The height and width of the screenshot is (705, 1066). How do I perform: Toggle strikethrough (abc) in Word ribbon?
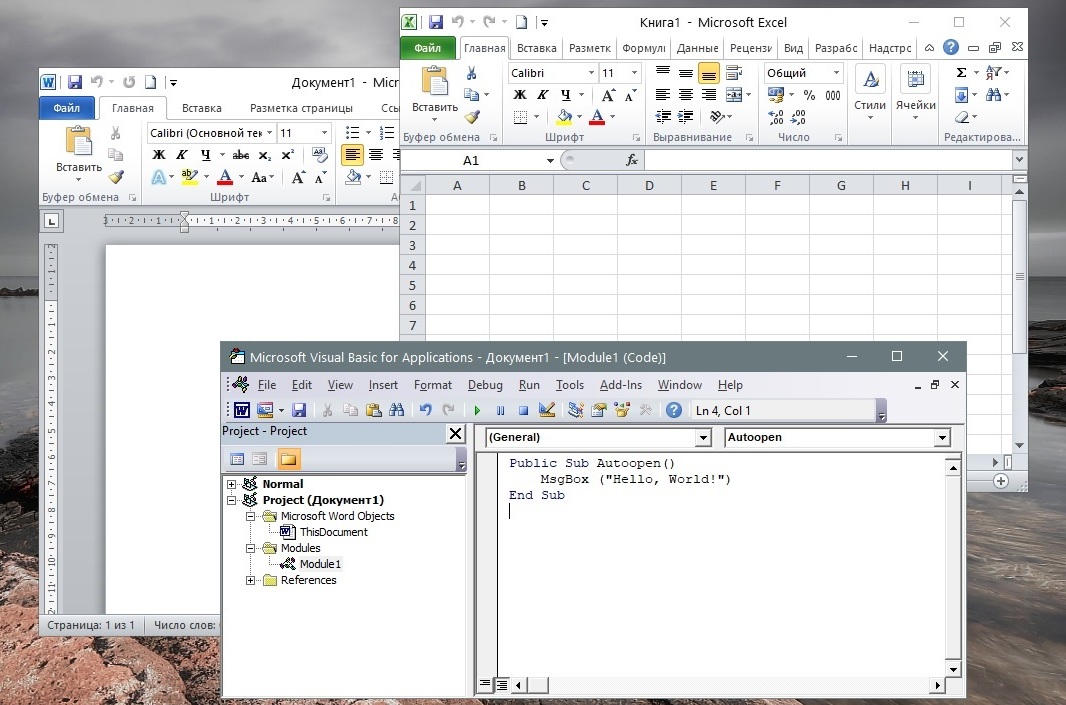241,155
